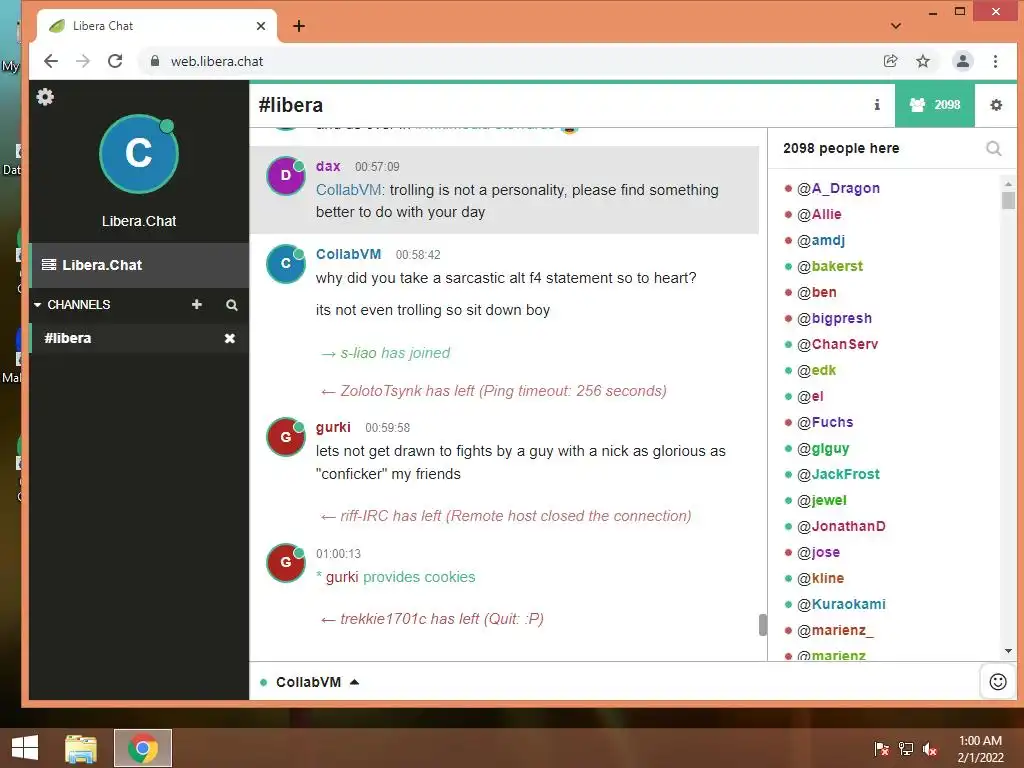Select user @bigpresh in the people list

click(835, 318)
